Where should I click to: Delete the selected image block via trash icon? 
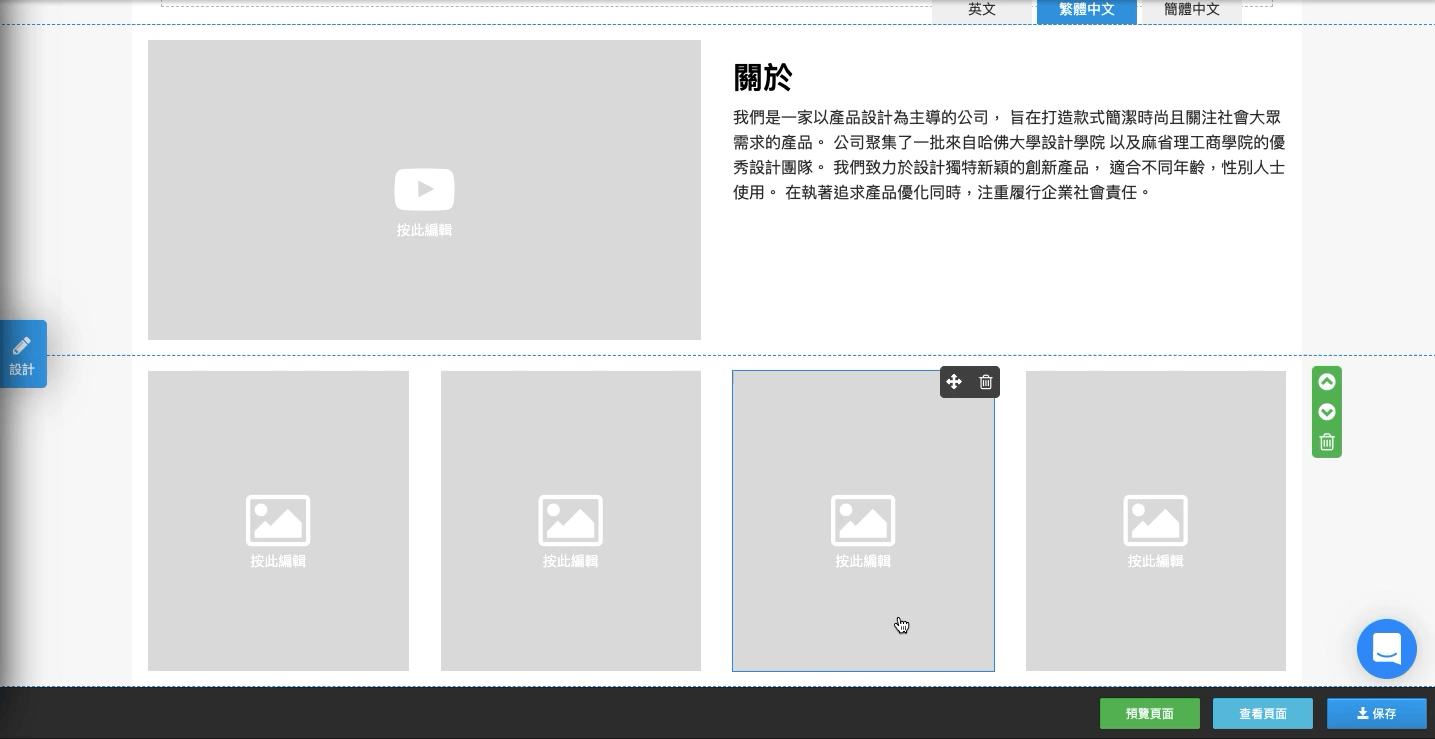pyautogui.click(x=985, y=382)
